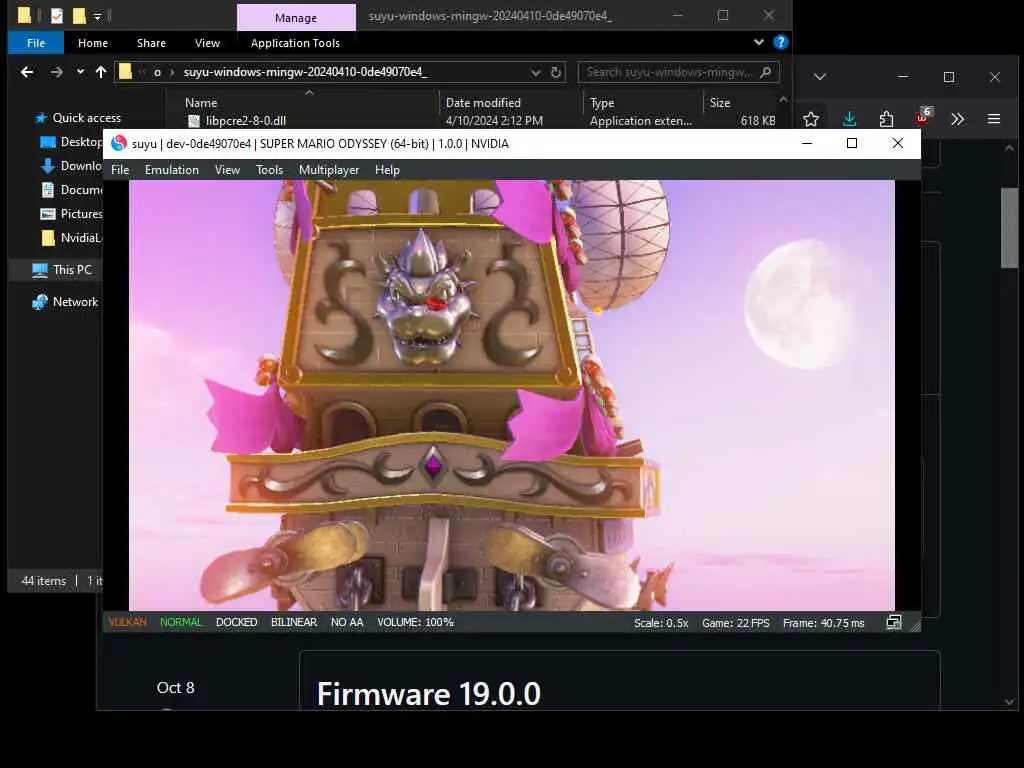
Task: Click the folder icon in Explorer address bar
Action: tap(125, 71)
